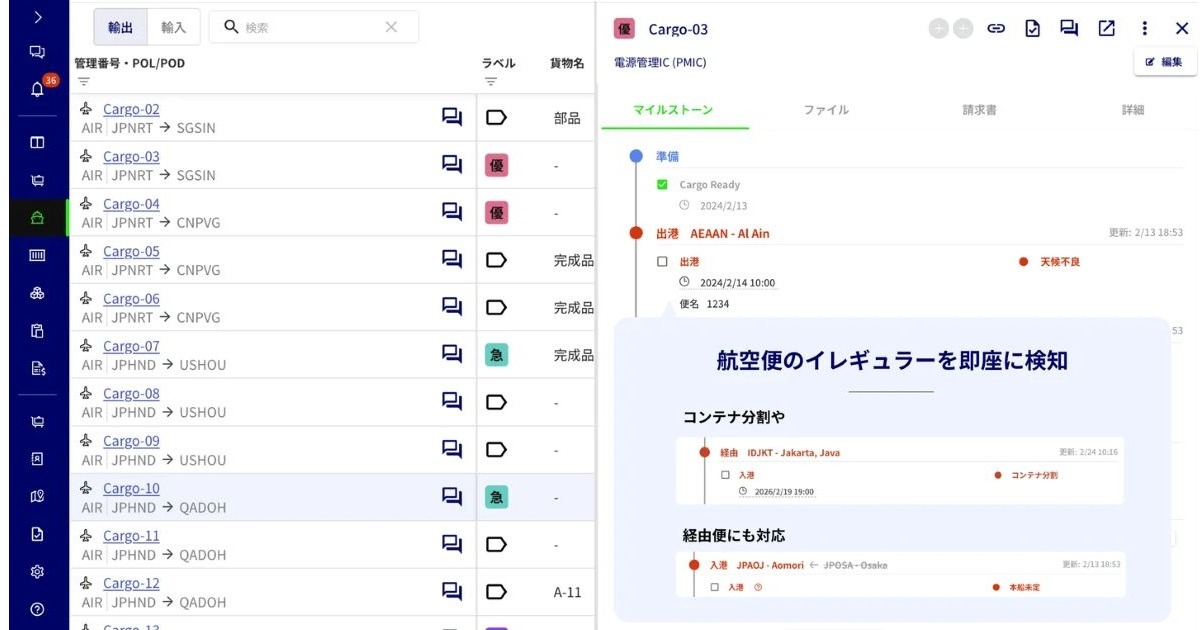Viewport: 1200px width, 630px height.
Task: Open the Cargo-07 link
Action: click(131, 347)
